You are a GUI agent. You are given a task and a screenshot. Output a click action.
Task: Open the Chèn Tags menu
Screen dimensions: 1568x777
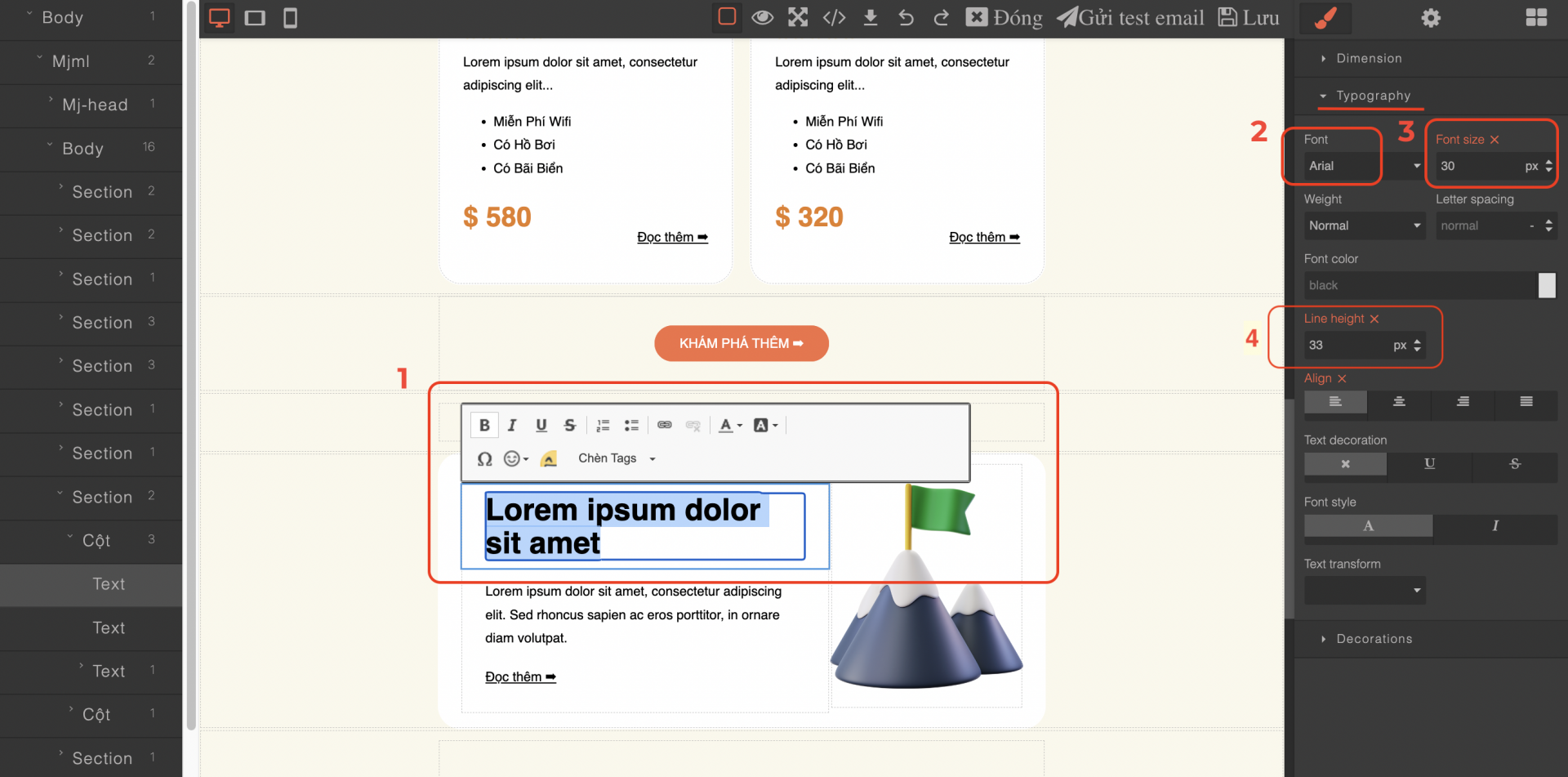click(x=617, y=459)
